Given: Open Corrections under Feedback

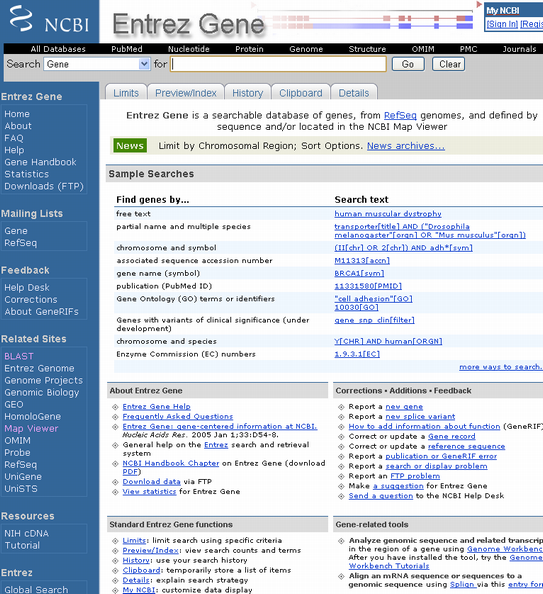Looking at the screenshot, I should pos(31,300).
